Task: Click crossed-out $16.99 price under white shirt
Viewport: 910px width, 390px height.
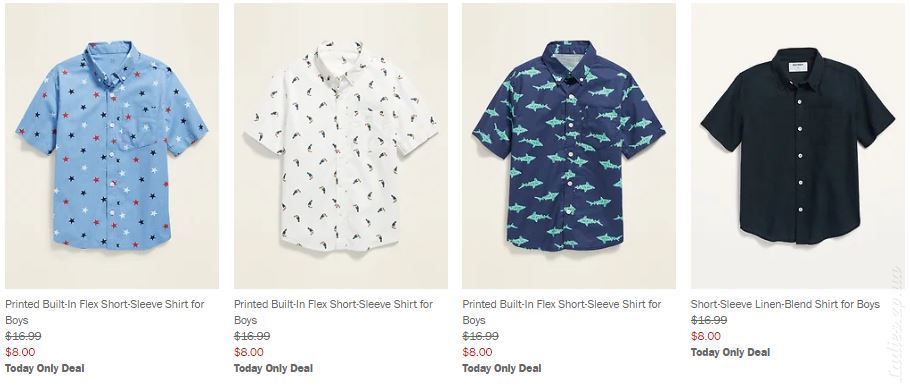Action: click(x=252, y=336)
